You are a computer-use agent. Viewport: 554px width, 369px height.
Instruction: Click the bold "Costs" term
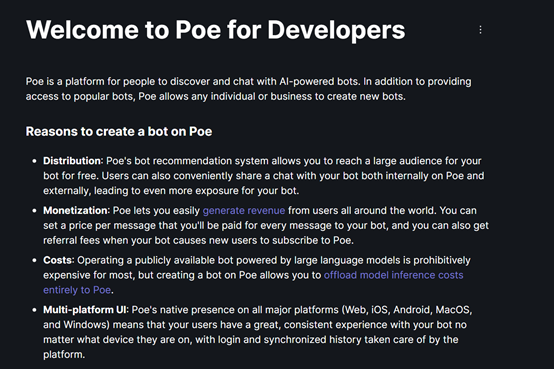click(58, 260)
